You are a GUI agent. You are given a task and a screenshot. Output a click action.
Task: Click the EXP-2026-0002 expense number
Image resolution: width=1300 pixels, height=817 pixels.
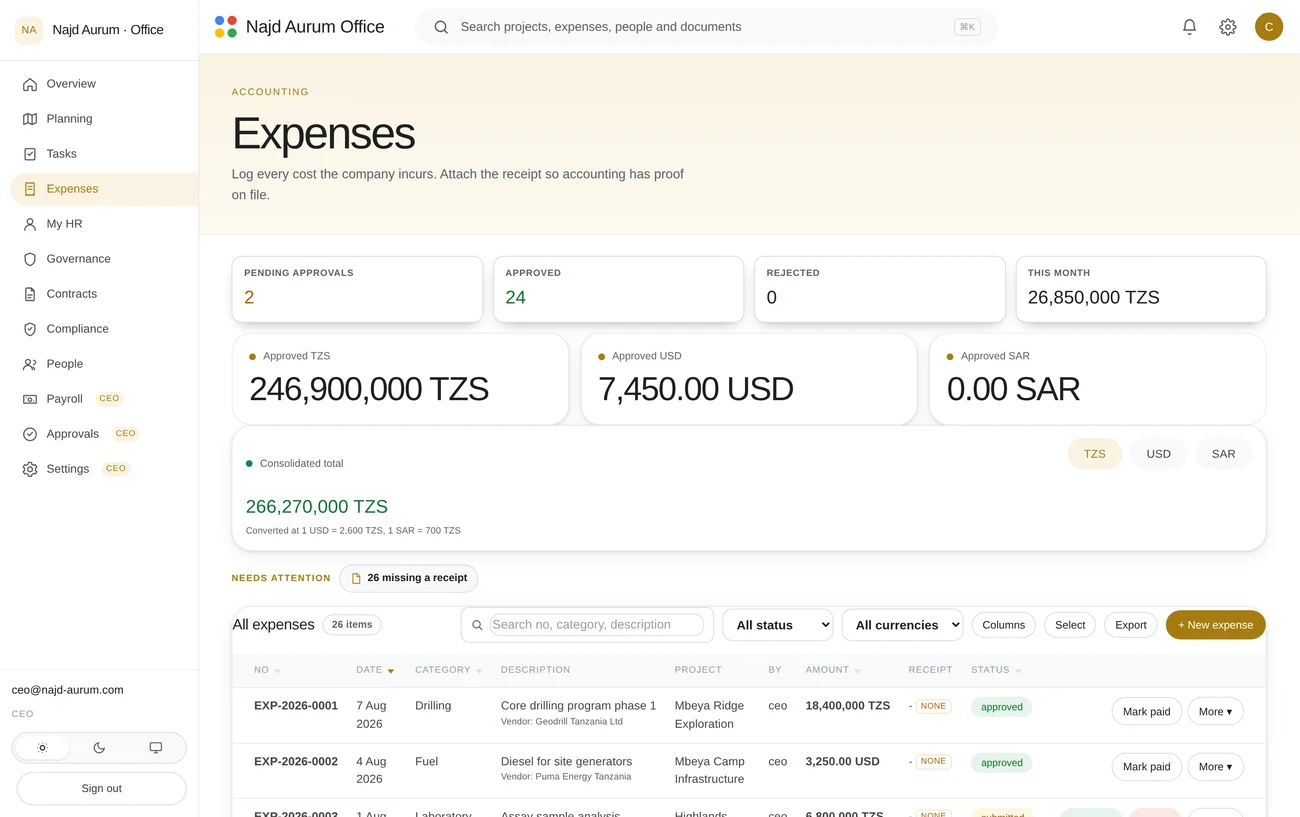[x=296, y=762]
